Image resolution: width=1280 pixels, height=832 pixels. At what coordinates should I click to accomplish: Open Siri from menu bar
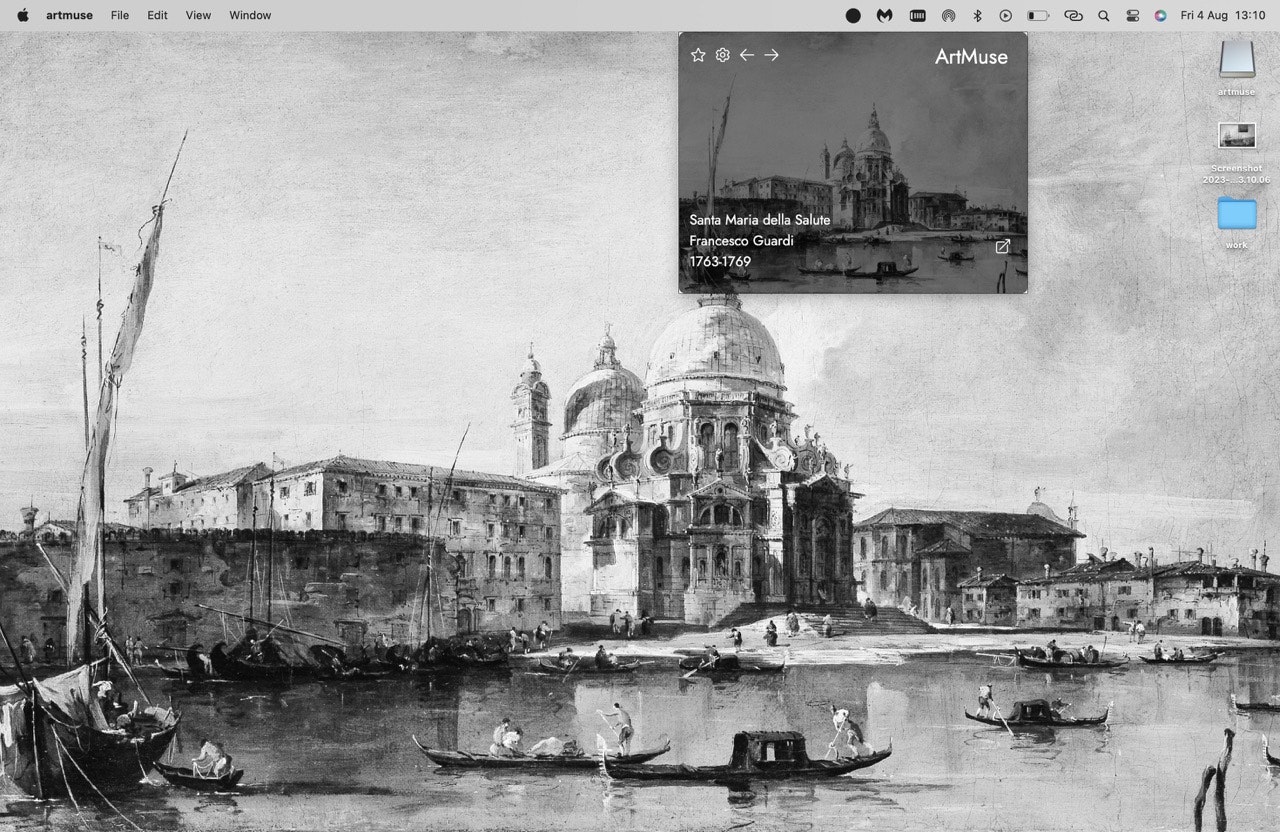pos(1160,15)
